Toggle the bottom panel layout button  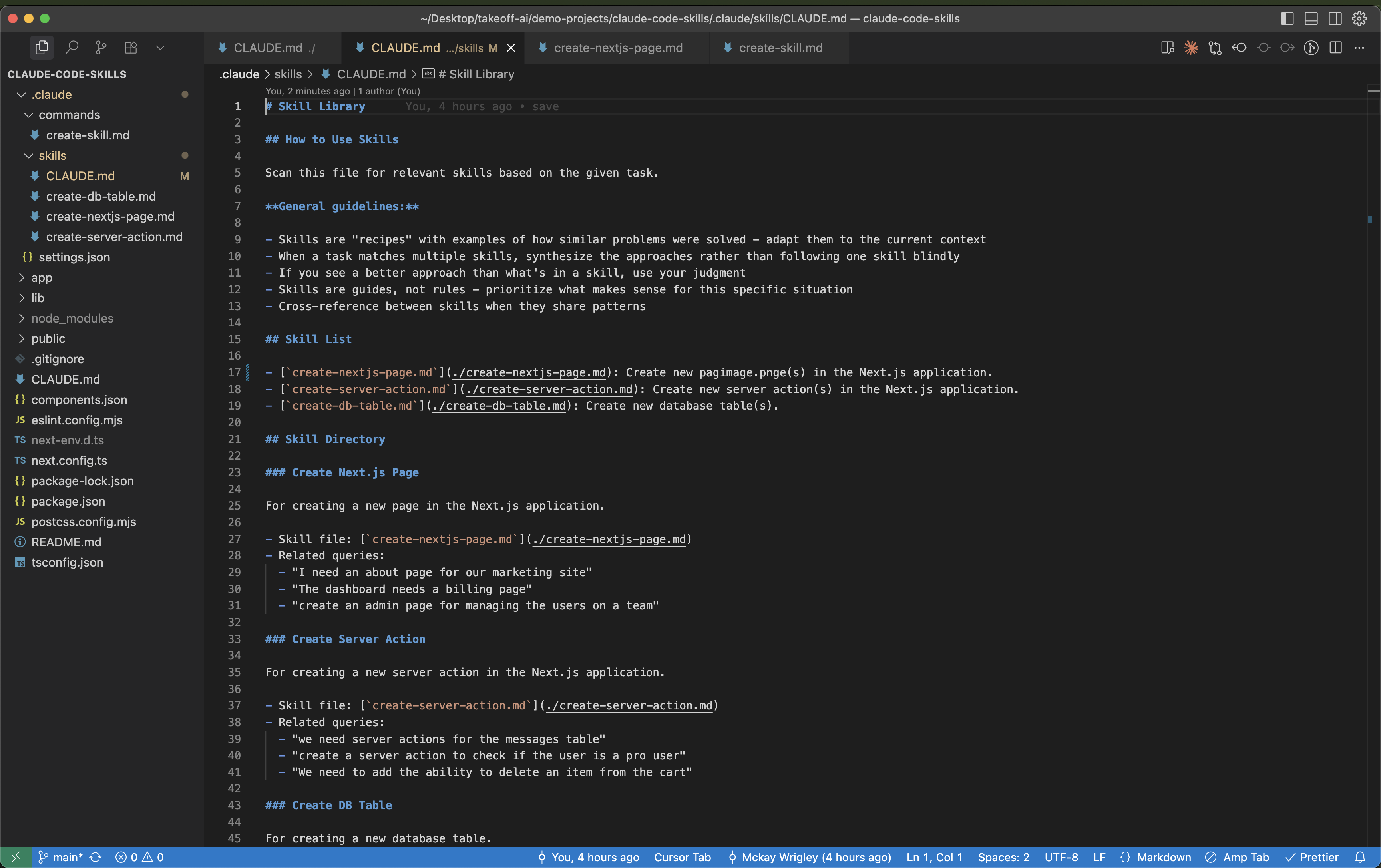1310,18
